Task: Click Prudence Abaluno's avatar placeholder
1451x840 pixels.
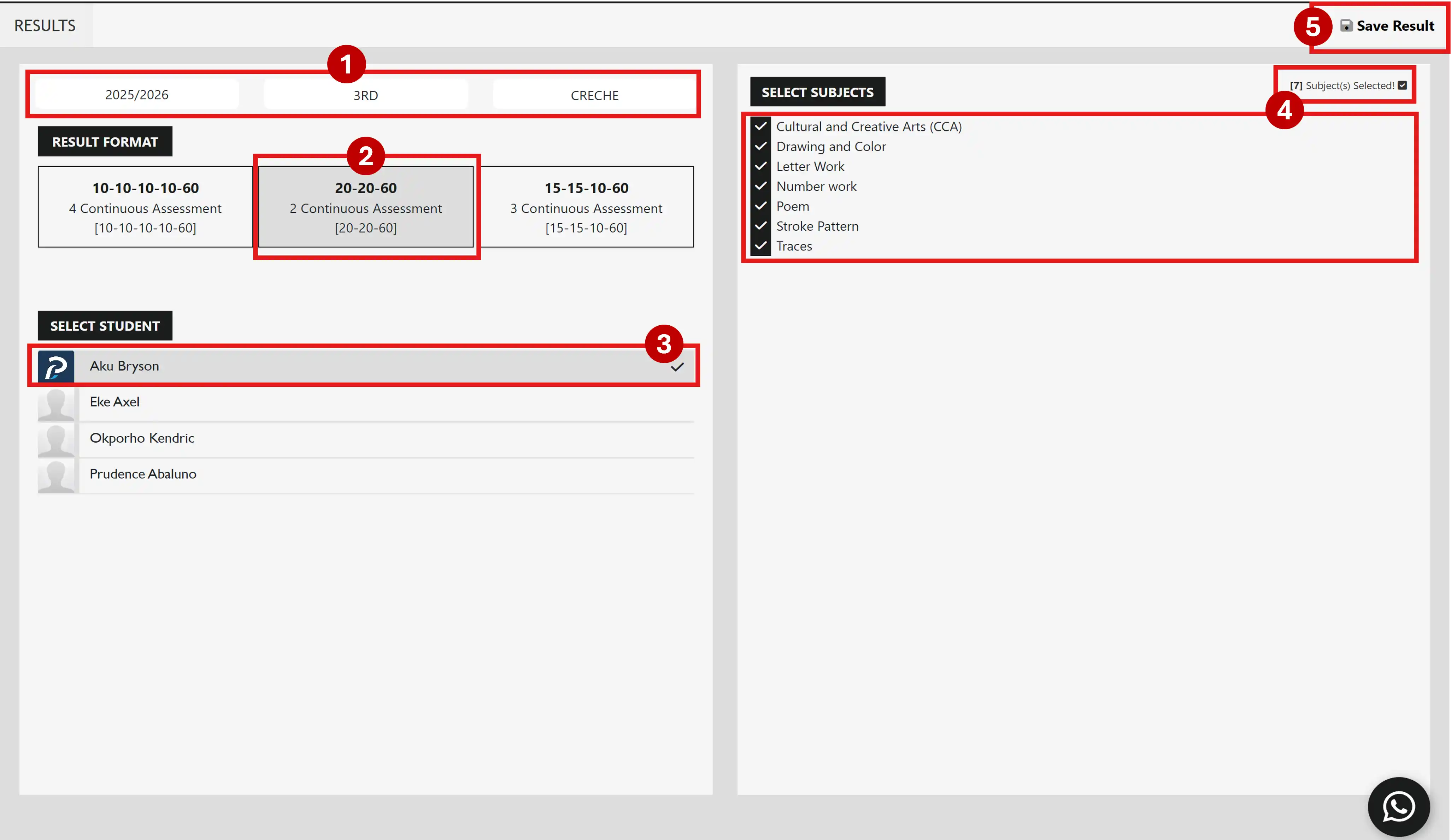Action: [56, 477]
